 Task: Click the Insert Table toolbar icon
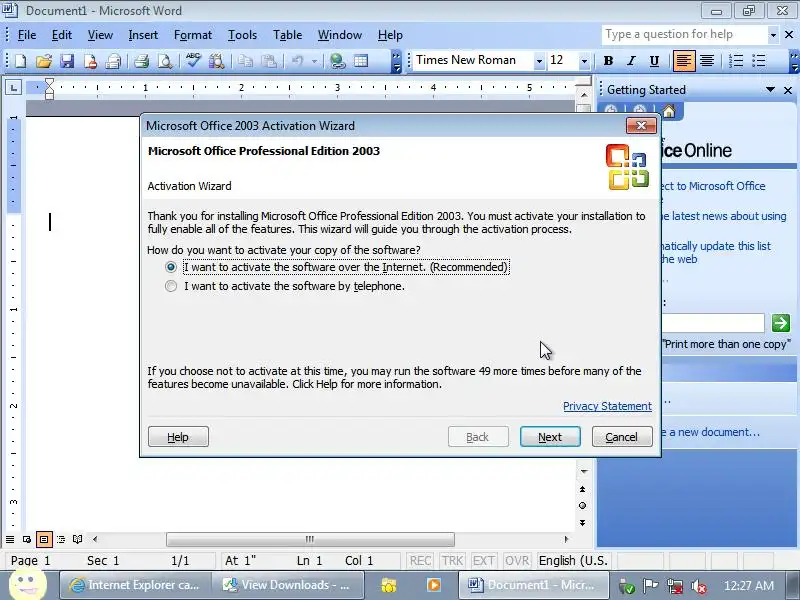click(x=361, y=61)
